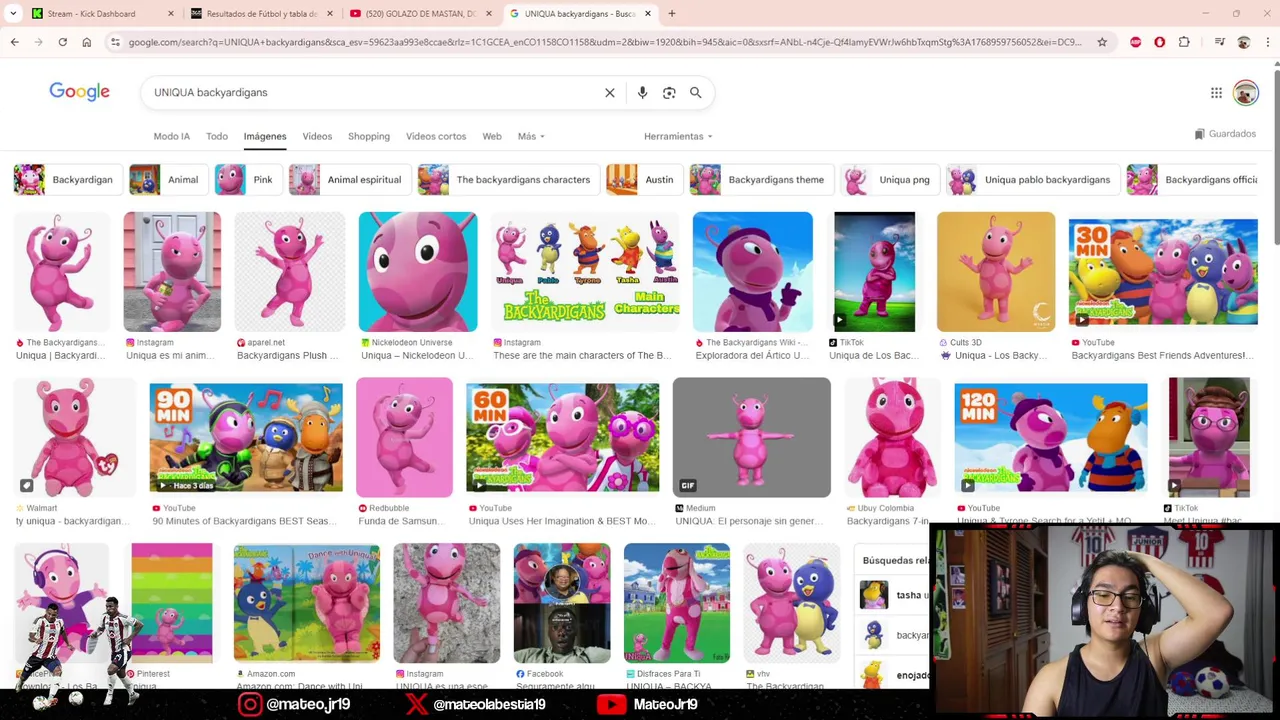Select the Uniqua png chip
Screen dimensions: 1280x720
889,180
